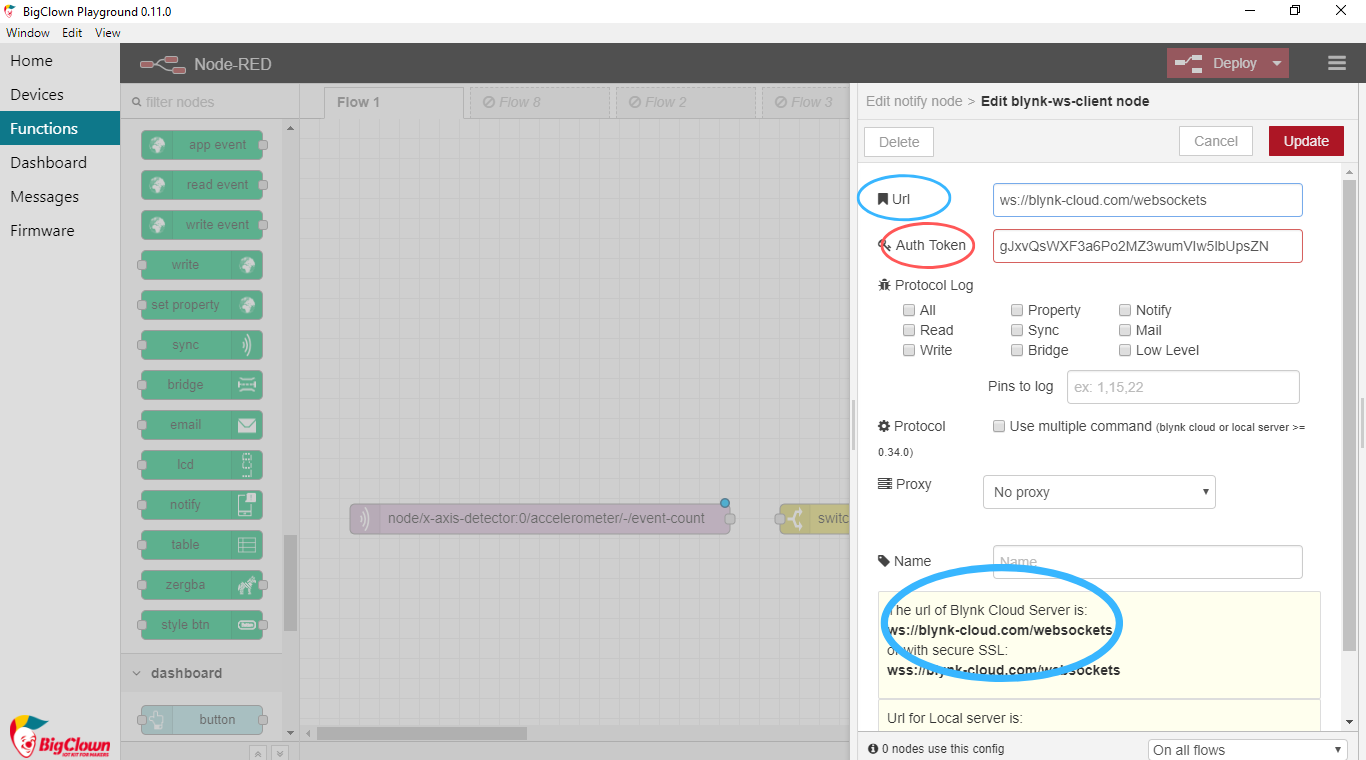The width and height of the screenshot is (1366, 760).
Task: Select the notify node in palette
Action: coord(202,505)
